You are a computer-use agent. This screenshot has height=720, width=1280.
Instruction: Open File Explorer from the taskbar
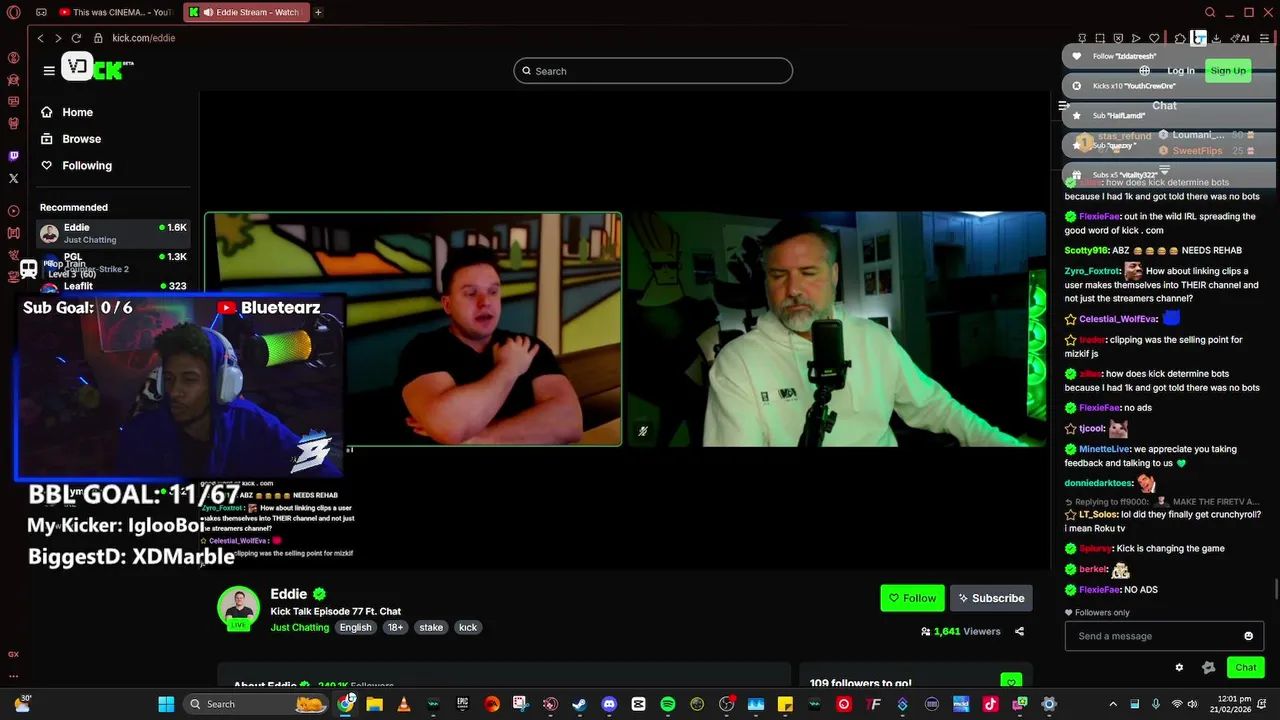point(374,704)
